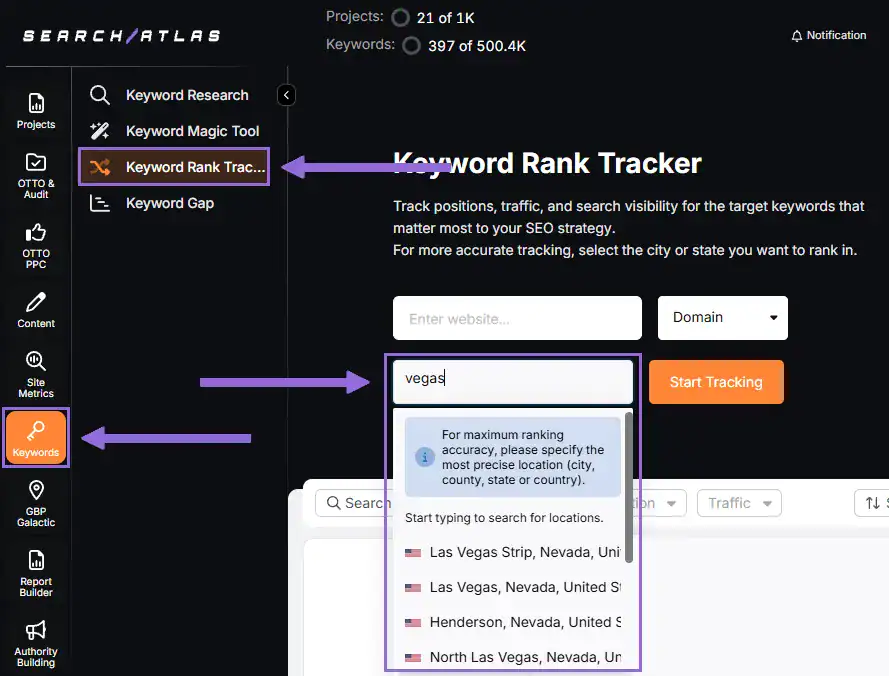Image resolution: width=889 pixels, height=676 pixels.
Task: Open Keyword Research
Action: point(186,94)
